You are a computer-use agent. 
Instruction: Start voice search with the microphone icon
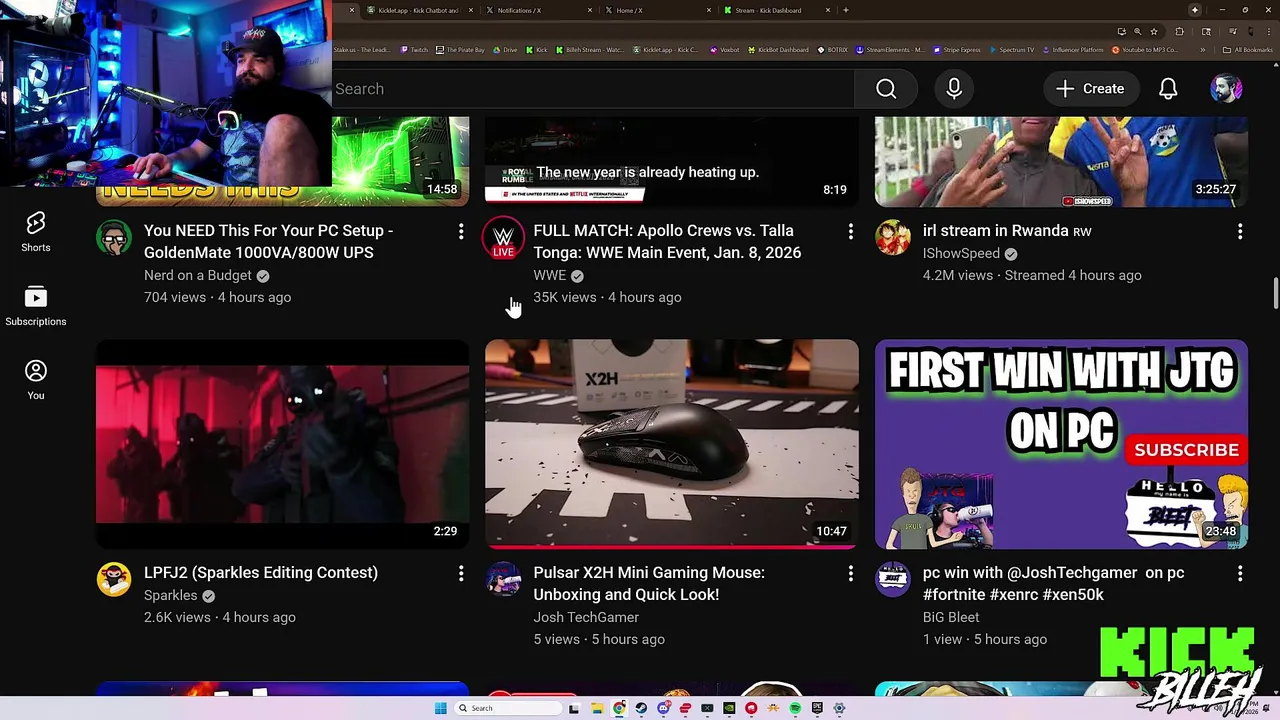pos(954,89)
